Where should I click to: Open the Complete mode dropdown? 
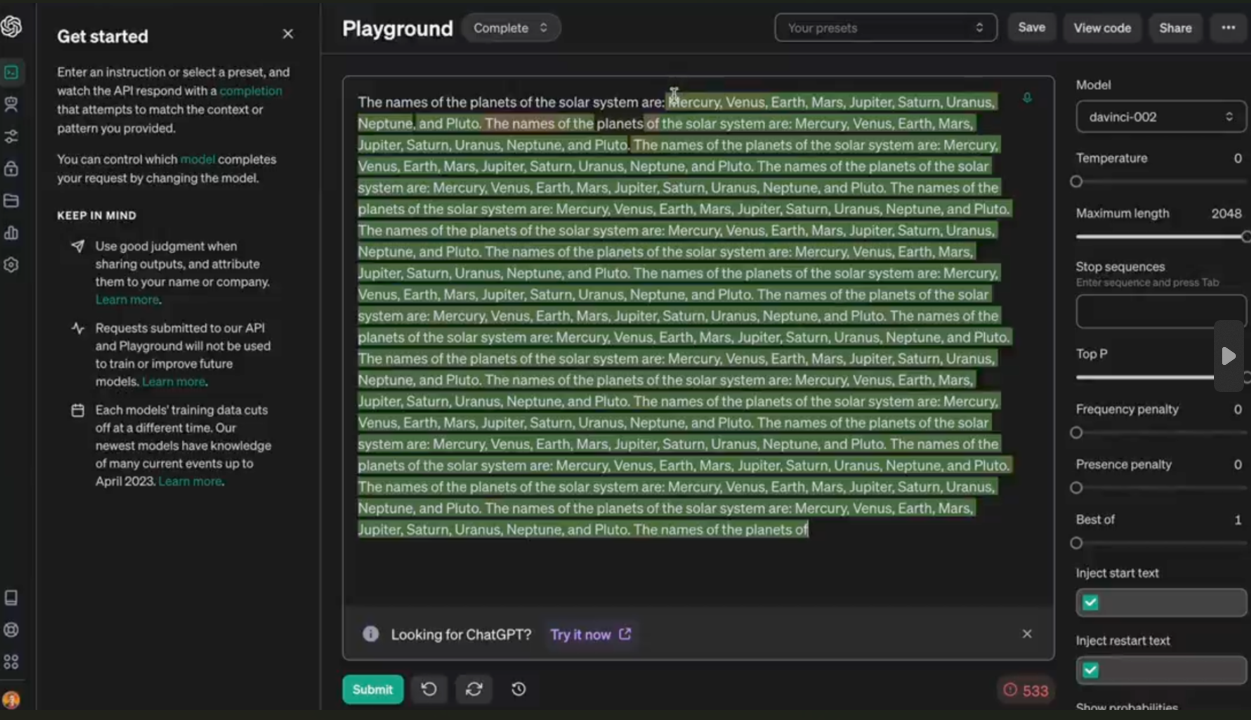(x=511, y=28)
